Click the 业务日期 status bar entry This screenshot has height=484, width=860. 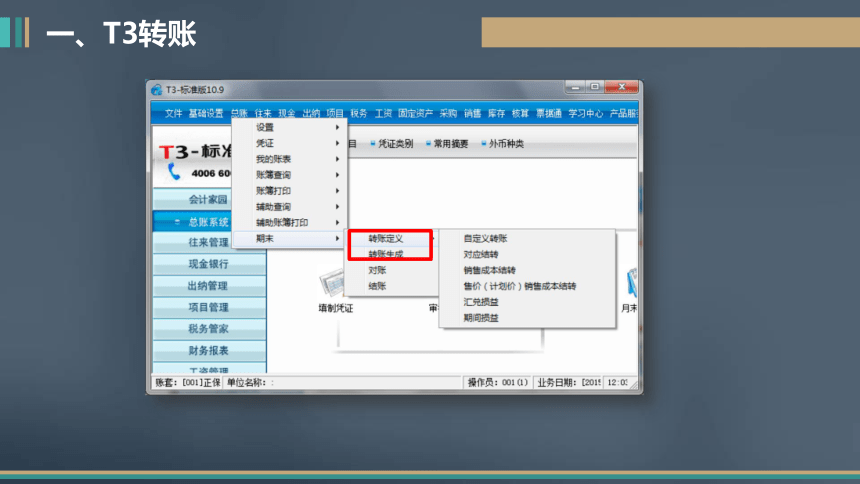click(x=568, y=382)
